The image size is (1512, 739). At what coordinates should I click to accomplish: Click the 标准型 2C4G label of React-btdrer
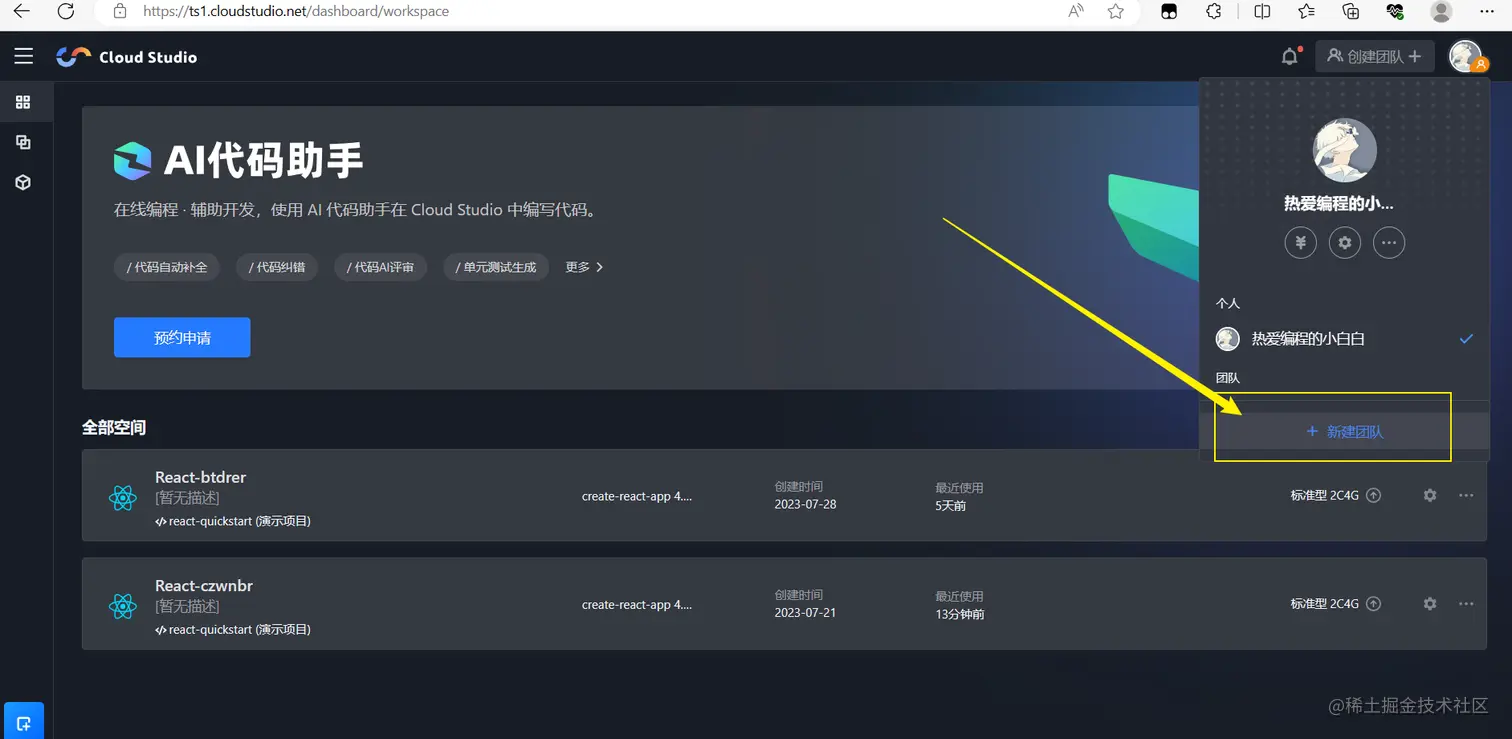[x=1324, y=495]
